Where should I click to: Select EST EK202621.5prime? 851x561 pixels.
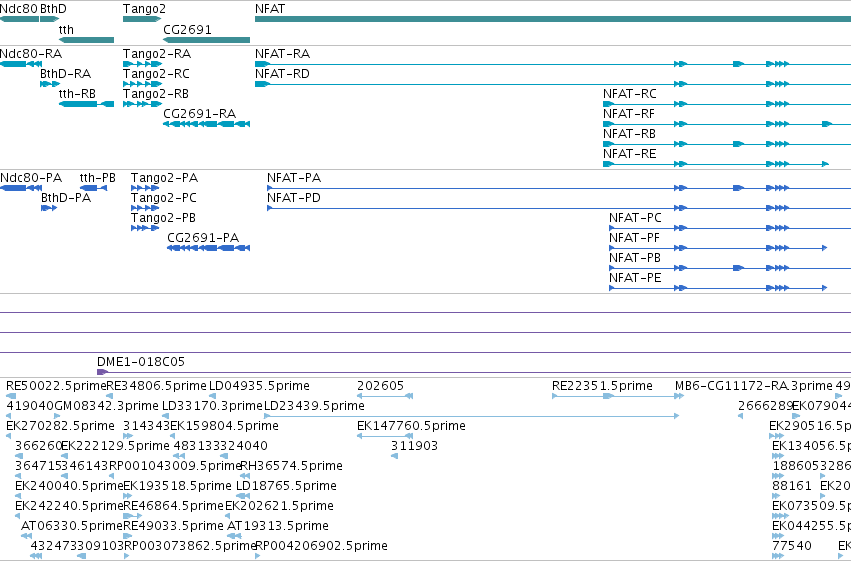coord(280,507)
